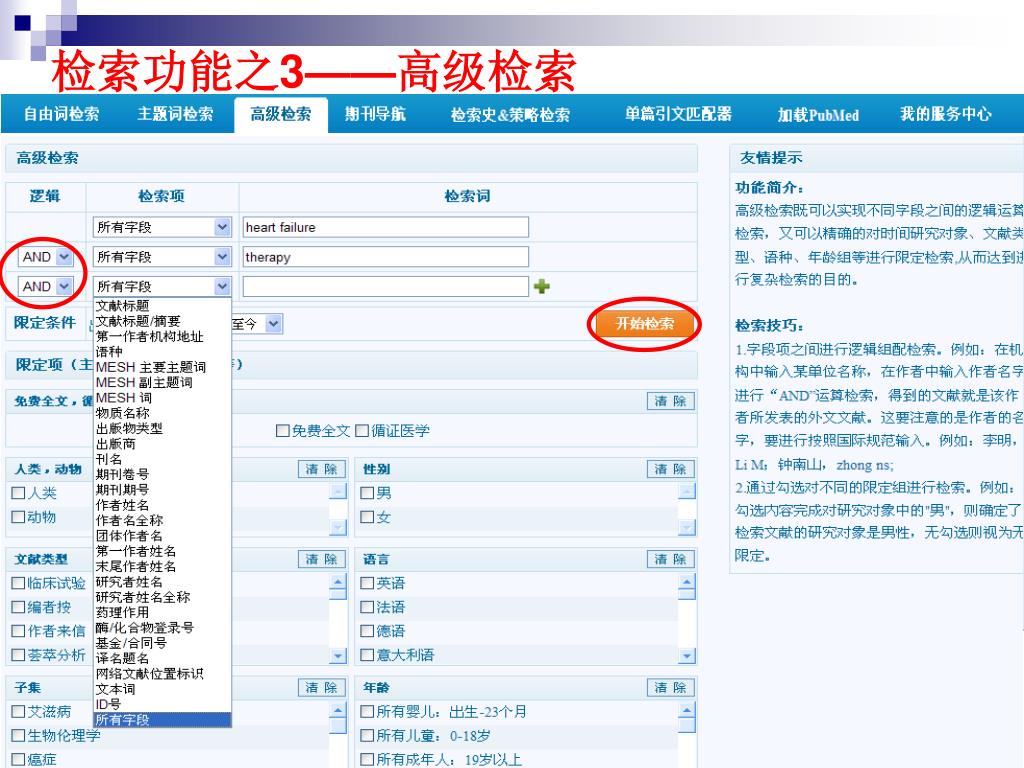
Task: Pick MESH 副主题词 option
Action: pos(162,383)
